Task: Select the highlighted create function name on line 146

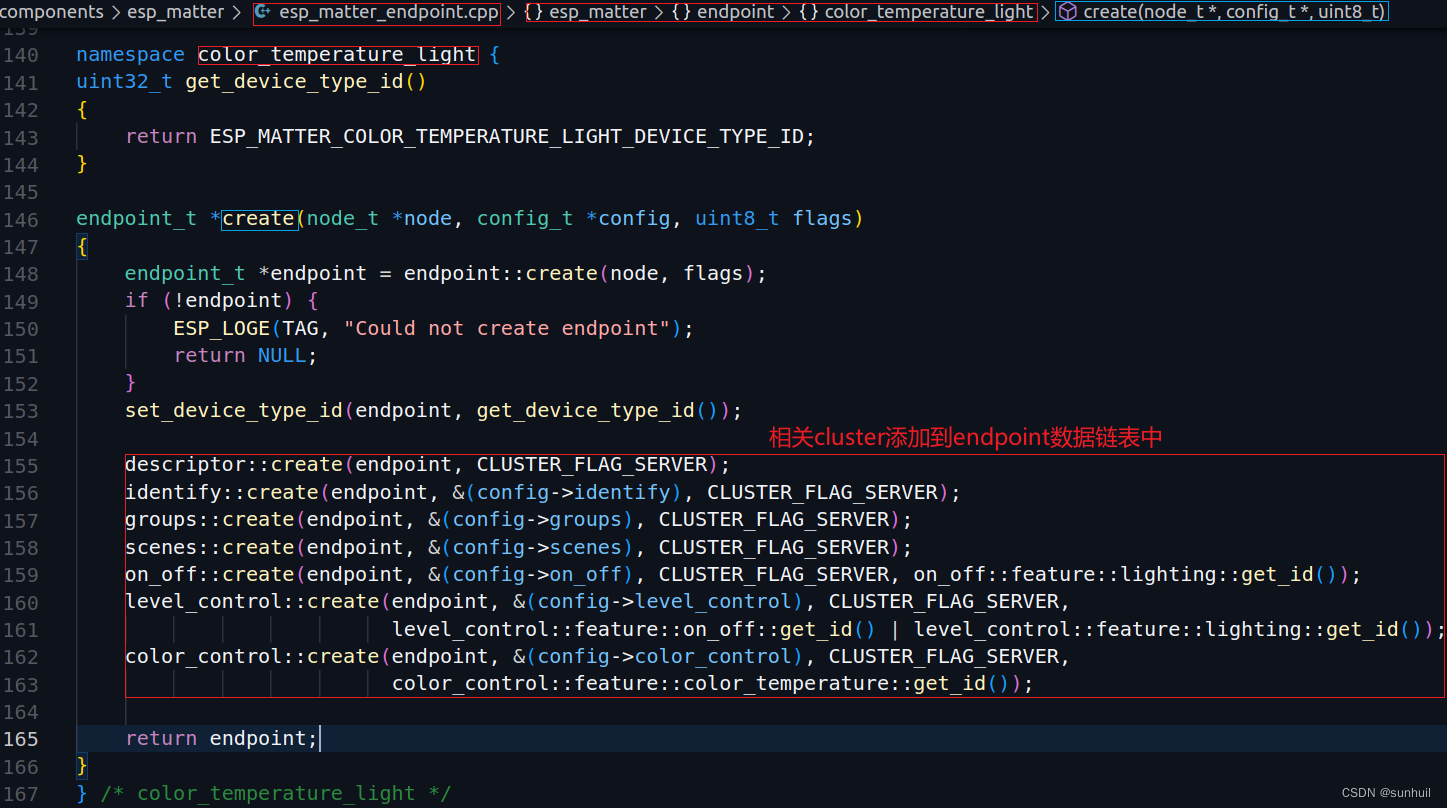Action: [x=259, y=218]
